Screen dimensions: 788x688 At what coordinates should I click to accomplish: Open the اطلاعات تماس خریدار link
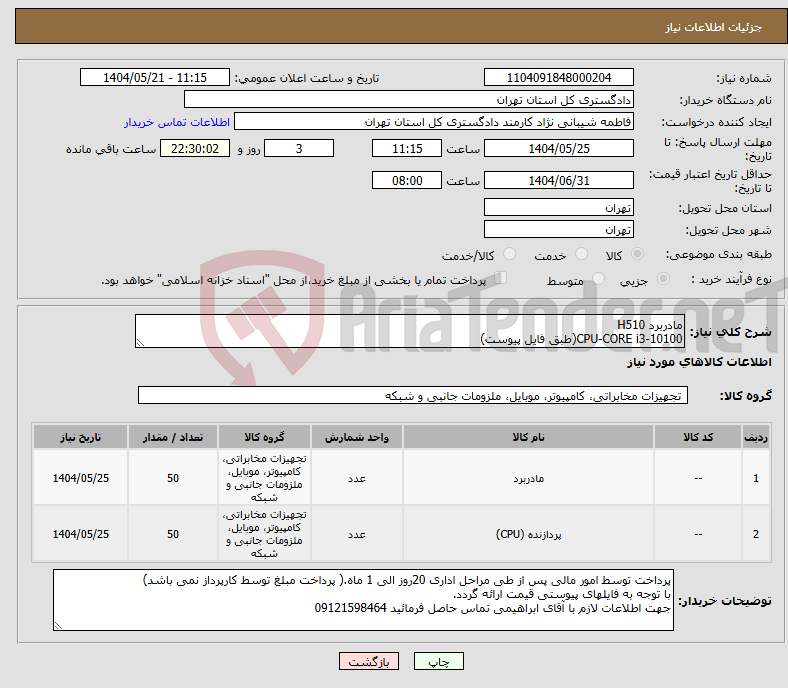click(177, 122)
